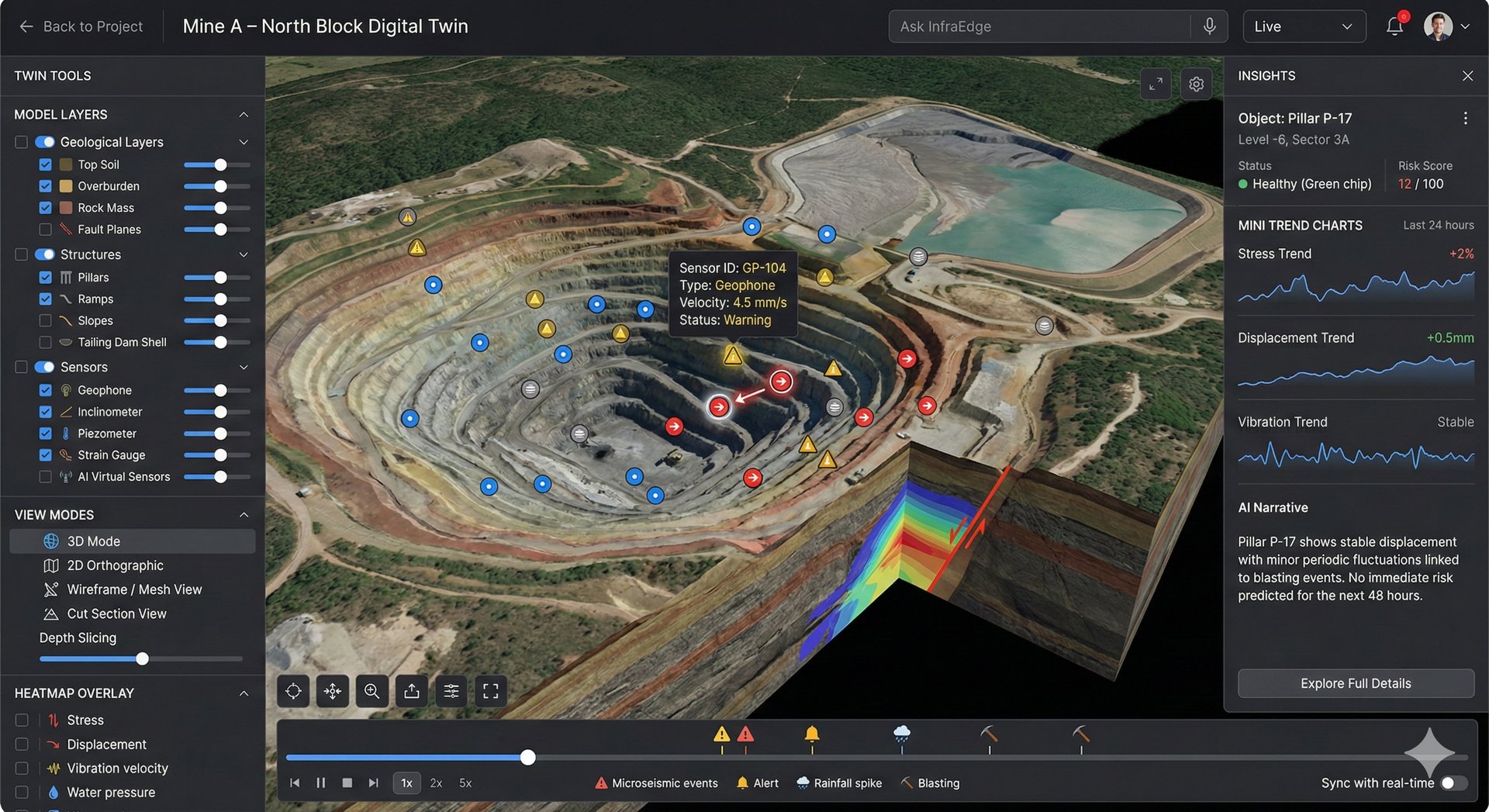Set playback speed to 1x
Viewport: 1489px width, 812px height.
click(x=406, y=783)
